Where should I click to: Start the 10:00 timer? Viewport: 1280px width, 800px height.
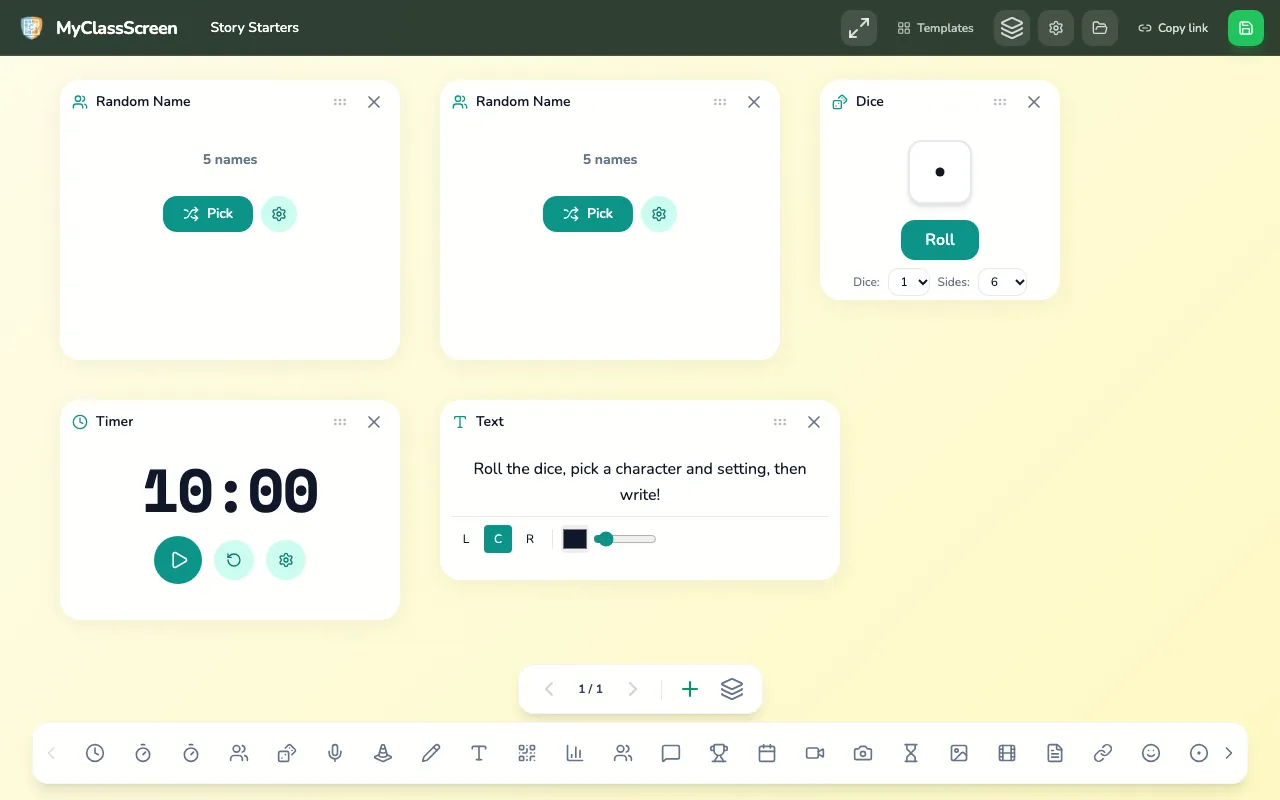pos(178,560)
